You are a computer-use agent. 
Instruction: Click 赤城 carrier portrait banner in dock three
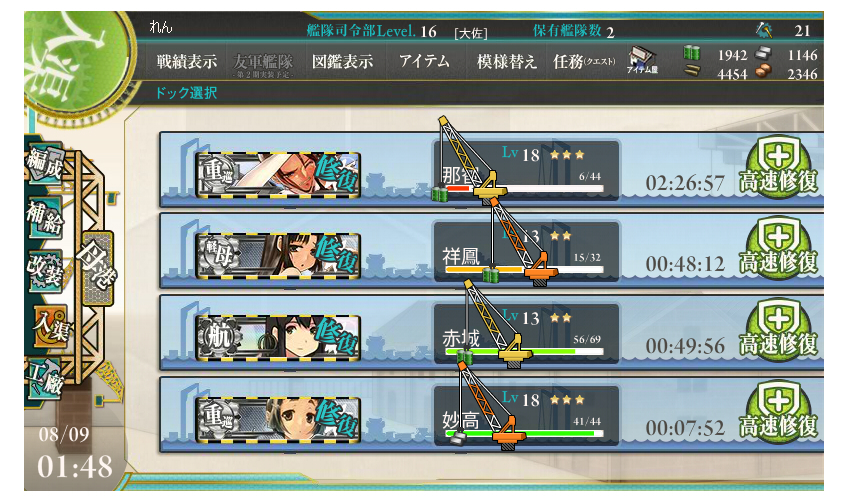tap(278, 337)
